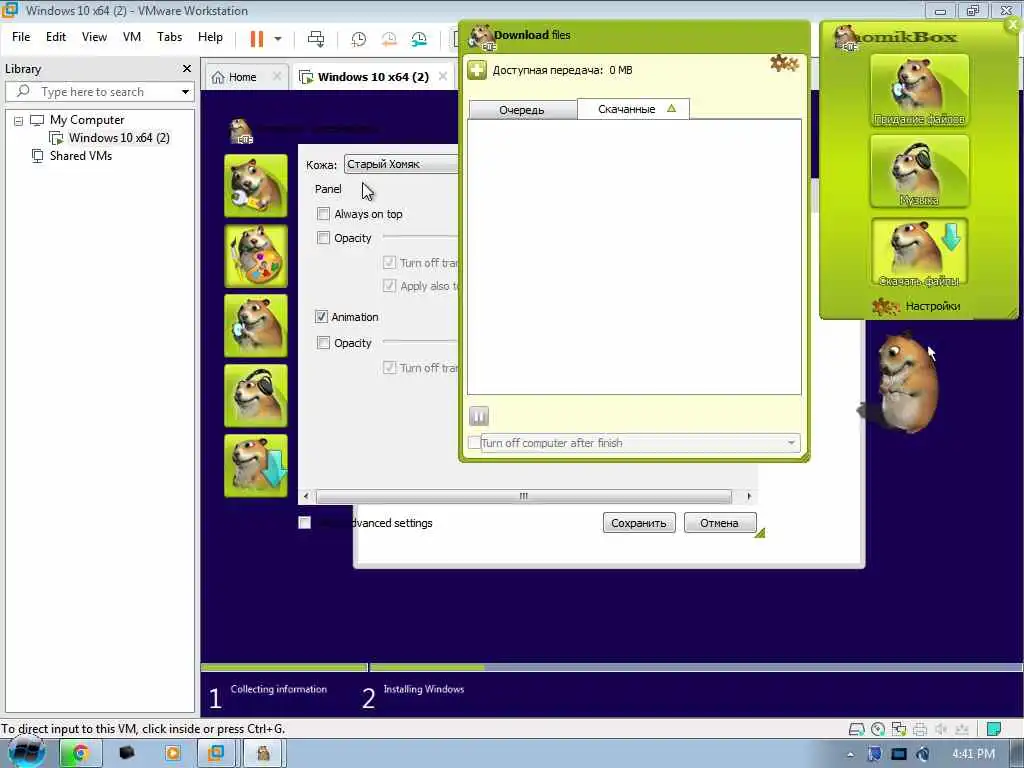Toggle Animation Turn off transparency checkbox
1024x768 pixels.
[x=389, y=368]
